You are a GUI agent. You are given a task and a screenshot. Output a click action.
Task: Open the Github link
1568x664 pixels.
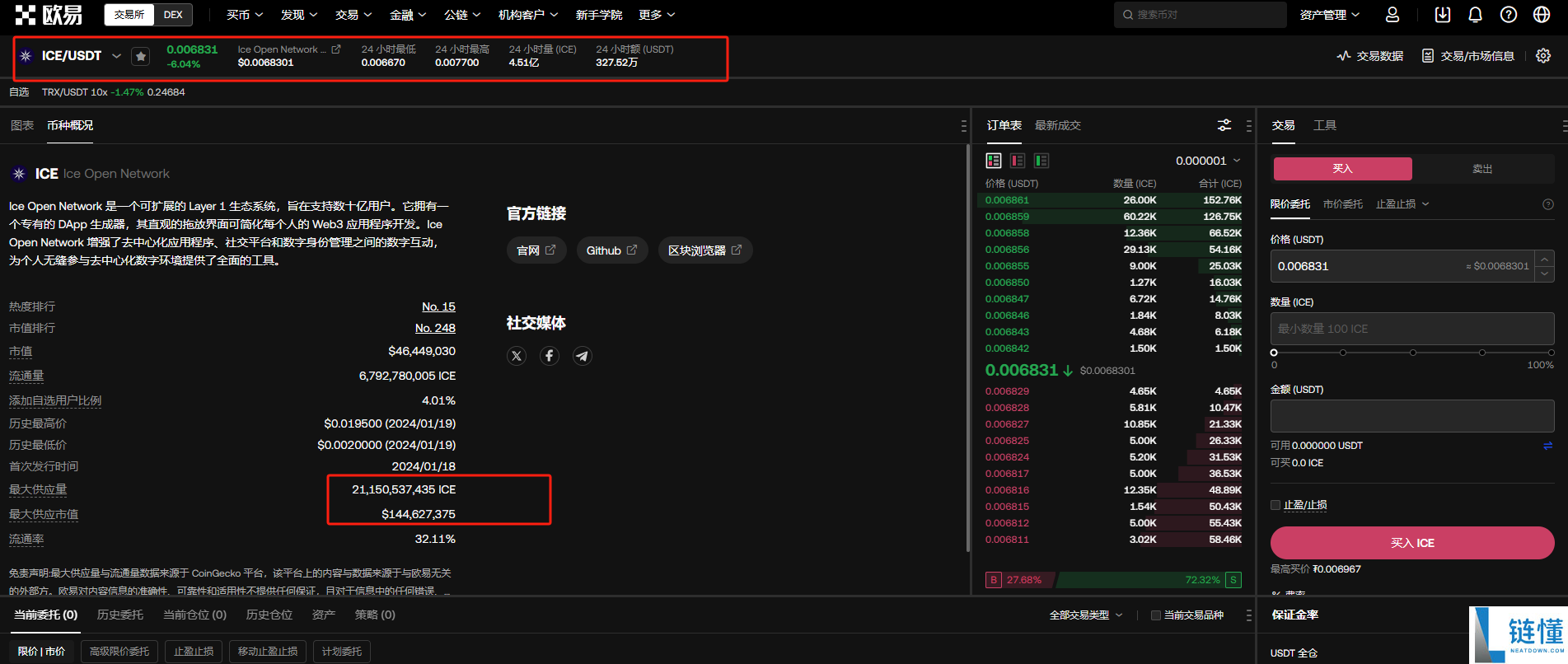pyautogui.click(x=612, y=250)
